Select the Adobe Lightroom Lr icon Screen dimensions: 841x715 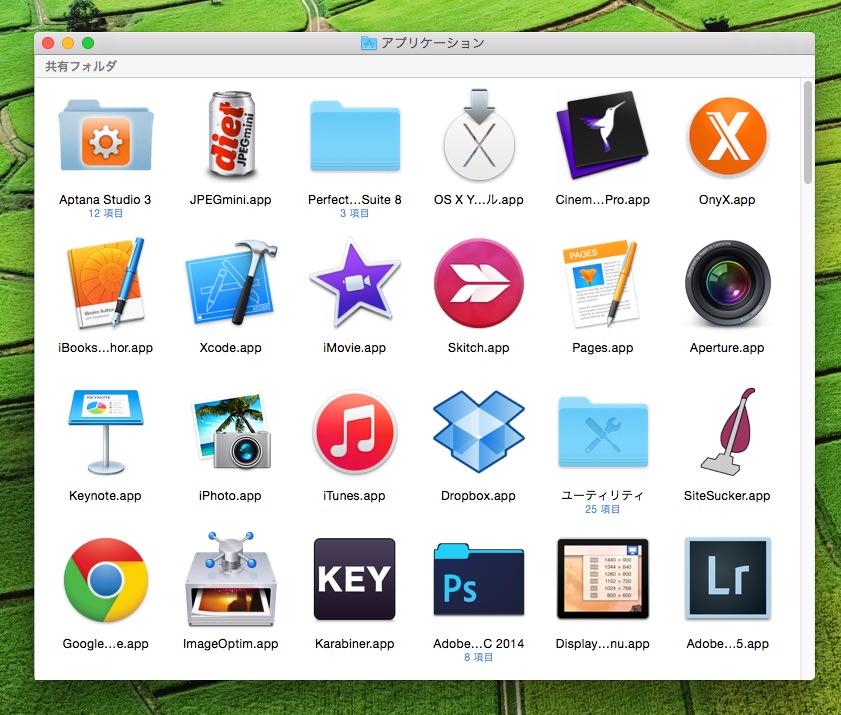pyautogui.click(x=727, y=578)
